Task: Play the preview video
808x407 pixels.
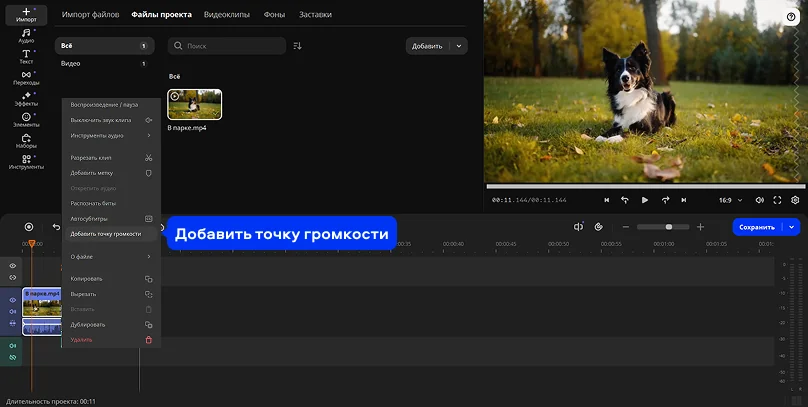Action: point(645,200)
